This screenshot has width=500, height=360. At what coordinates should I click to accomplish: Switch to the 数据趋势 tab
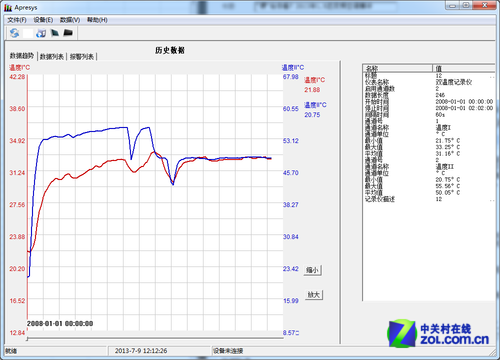pos(22,56)
